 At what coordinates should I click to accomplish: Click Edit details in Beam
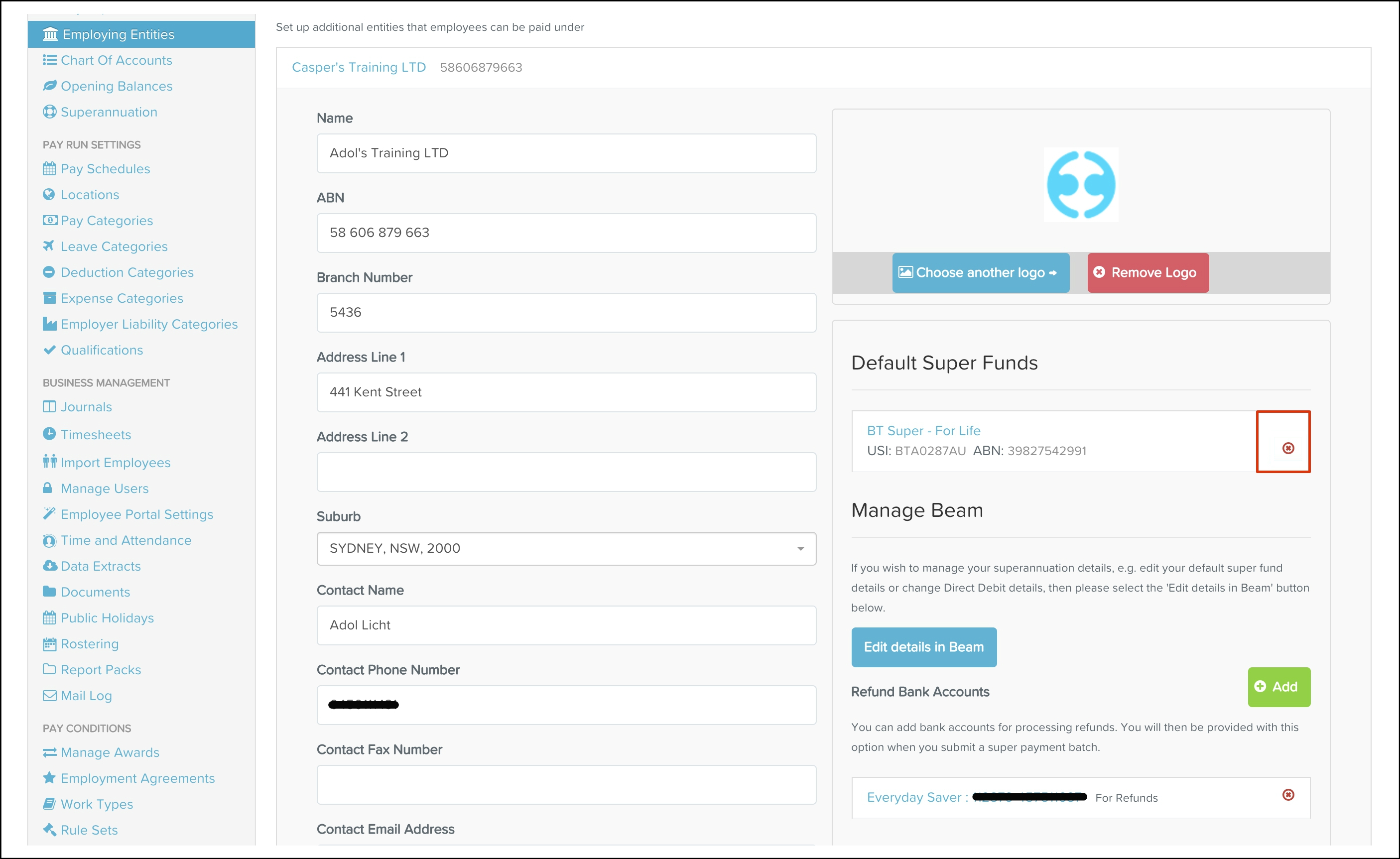tap(923, 647)
